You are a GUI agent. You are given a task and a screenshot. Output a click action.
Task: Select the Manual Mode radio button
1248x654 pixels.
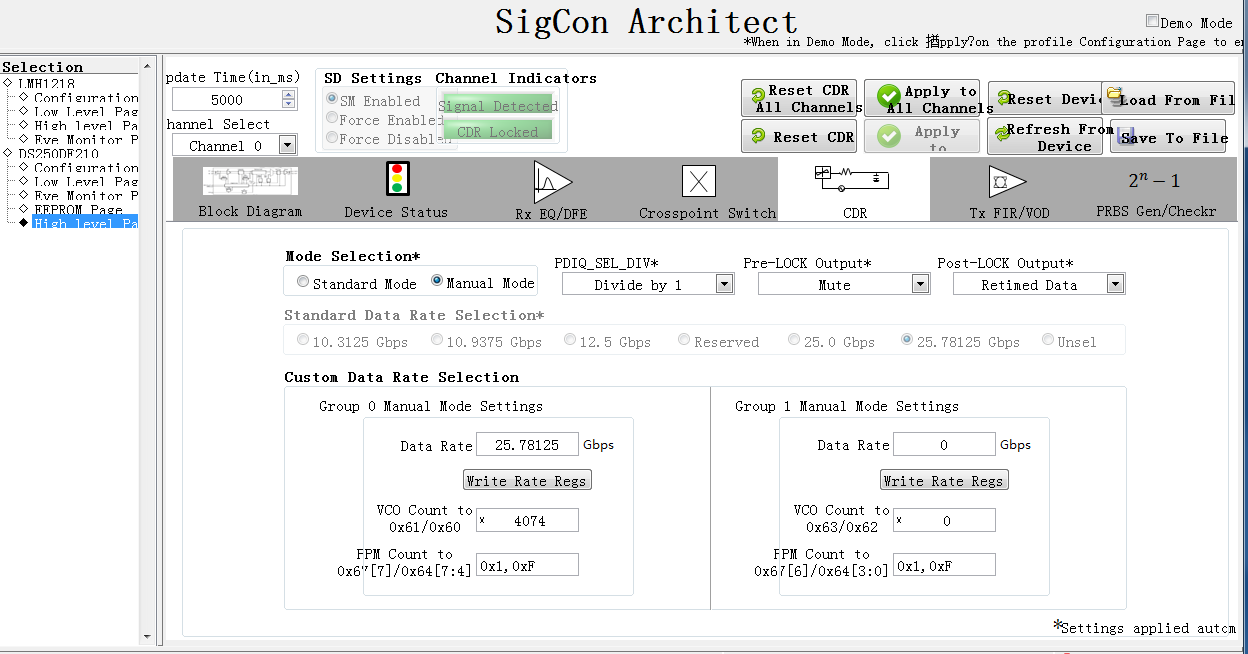437,282
